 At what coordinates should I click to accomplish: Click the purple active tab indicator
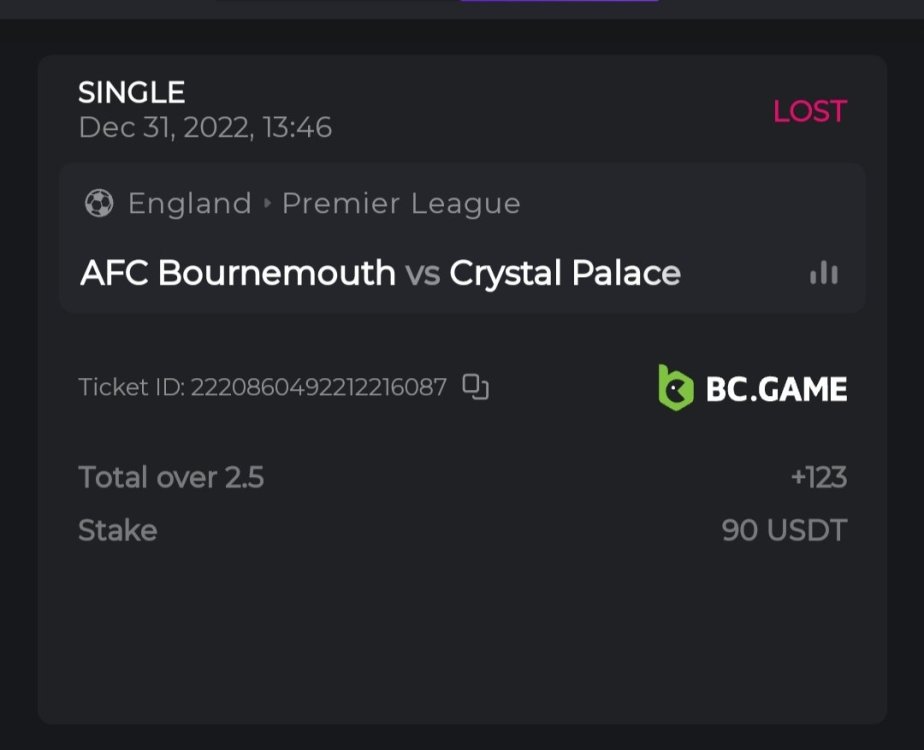coord(558,1)
